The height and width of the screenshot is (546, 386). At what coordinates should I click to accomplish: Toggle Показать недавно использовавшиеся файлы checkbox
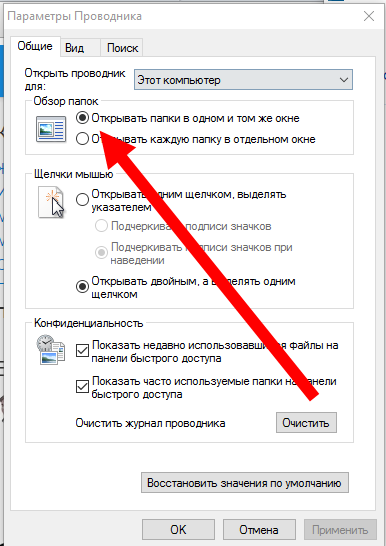coord(82,351)
